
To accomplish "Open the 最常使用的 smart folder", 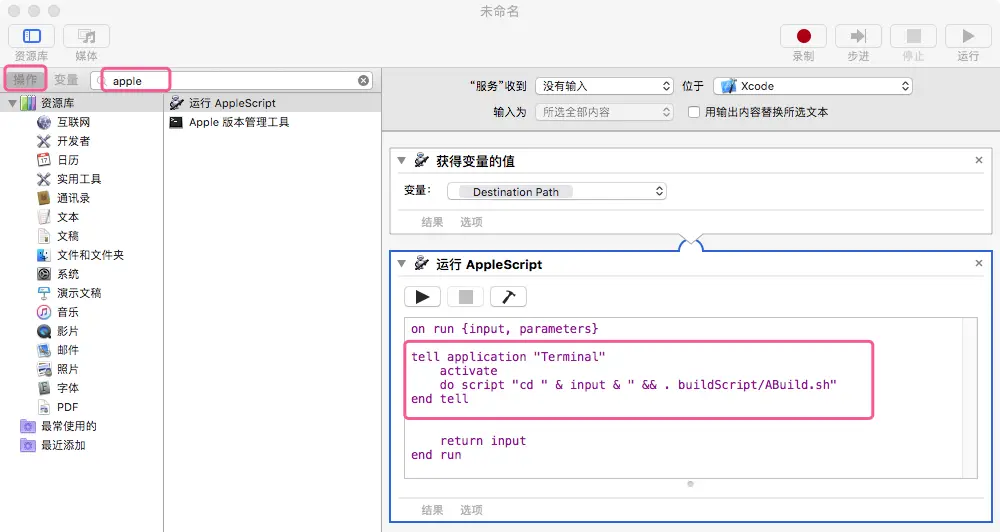I will (59, 426).
